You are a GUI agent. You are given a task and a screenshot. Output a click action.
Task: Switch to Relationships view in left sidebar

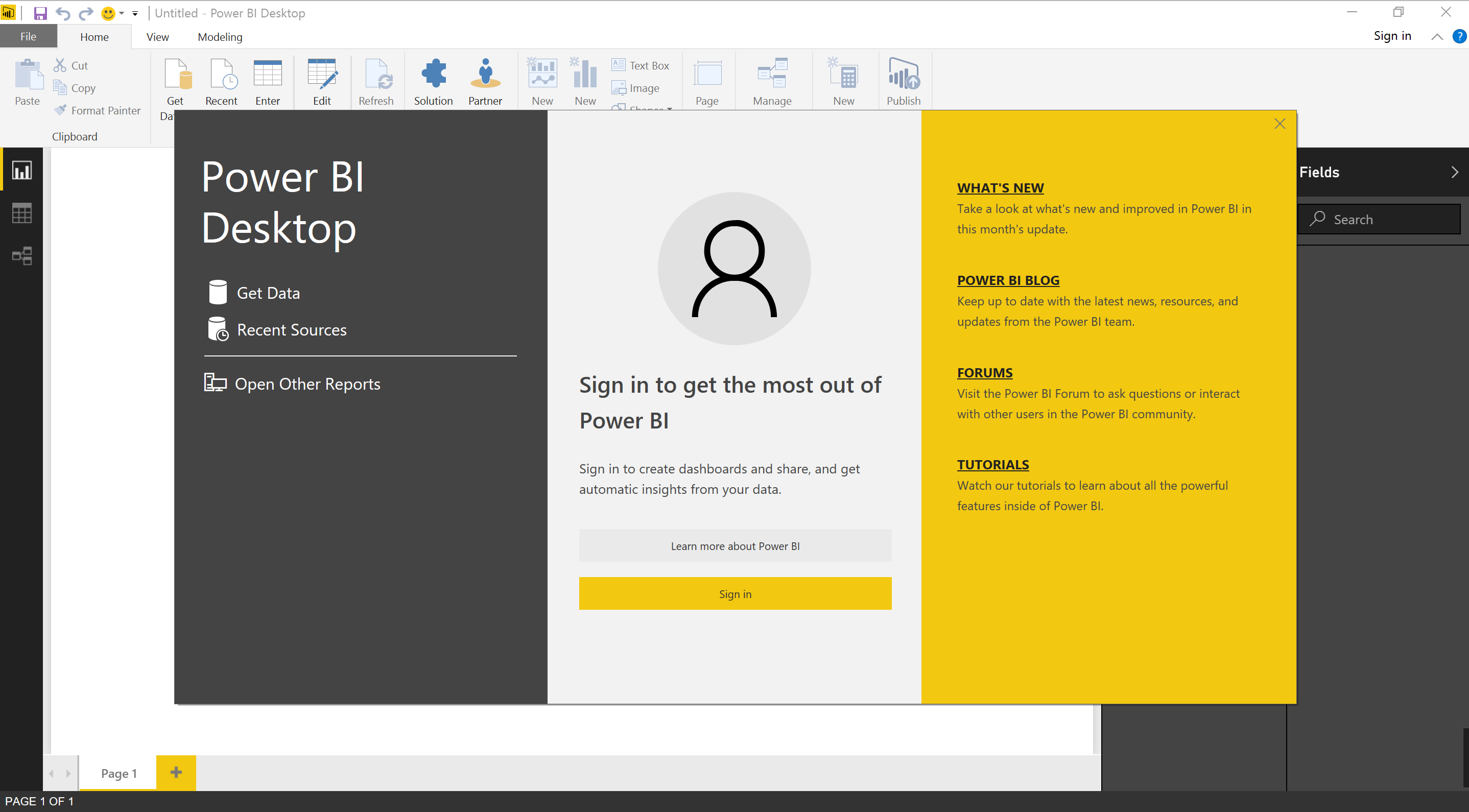pyautogui.click(x=21, y=255)
